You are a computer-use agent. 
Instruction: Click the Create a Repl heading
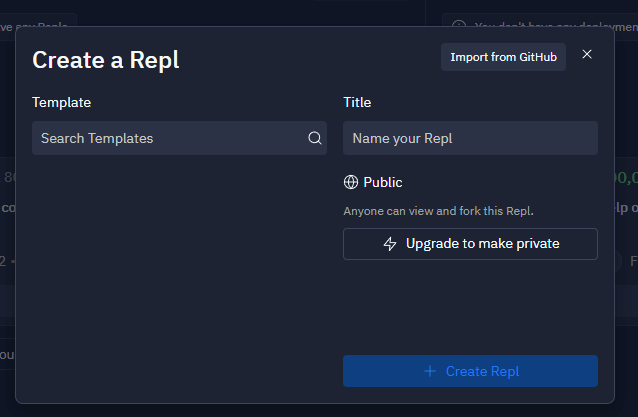click(x=106, y=60)
